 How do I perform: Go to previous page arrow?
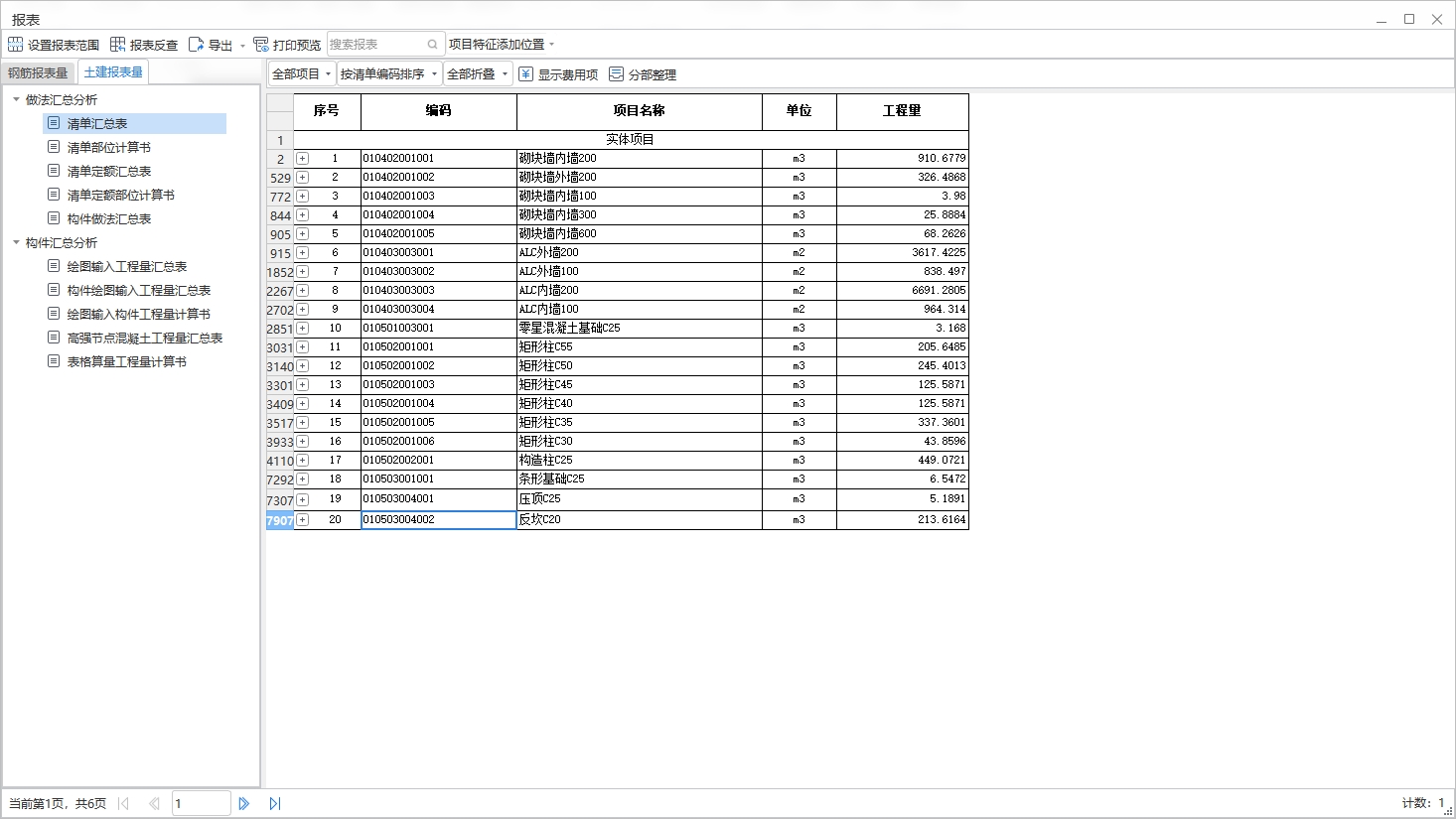tap(154, 803)
